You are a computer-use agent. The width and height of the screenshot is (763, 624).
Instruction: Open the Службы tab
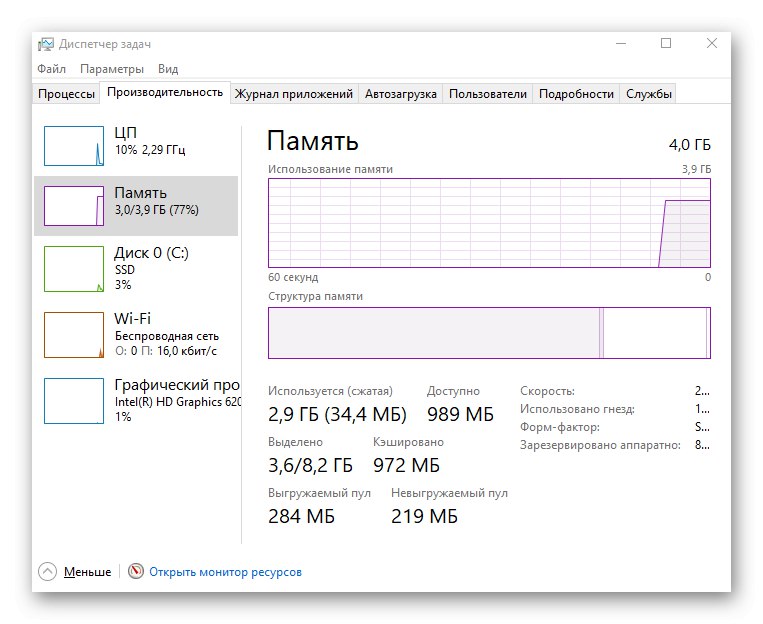[649, 94]
